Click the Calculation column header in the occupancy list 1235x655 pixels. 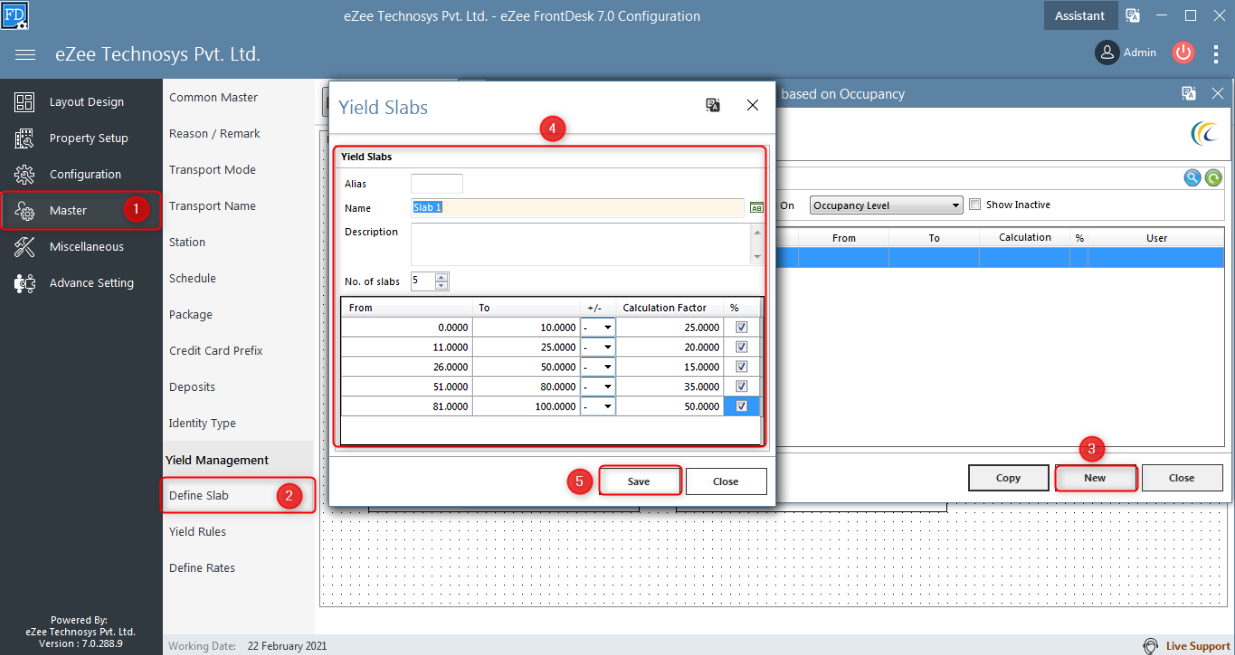(x=1025, y=238)
